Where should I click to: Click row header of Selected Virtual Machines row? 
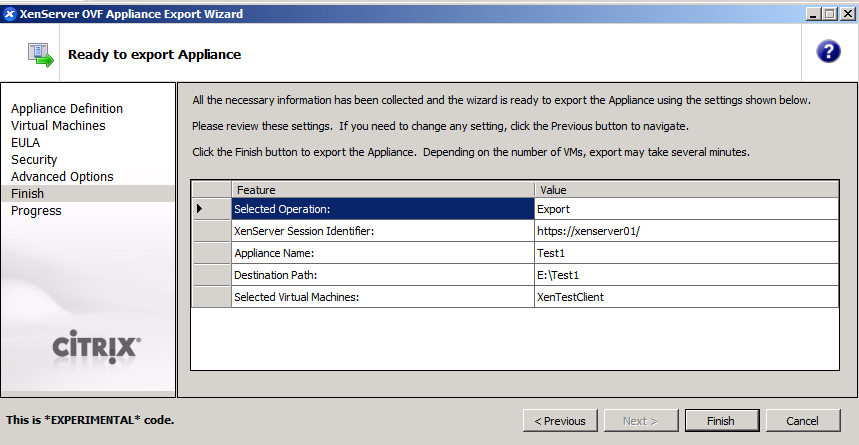point(211,296)
